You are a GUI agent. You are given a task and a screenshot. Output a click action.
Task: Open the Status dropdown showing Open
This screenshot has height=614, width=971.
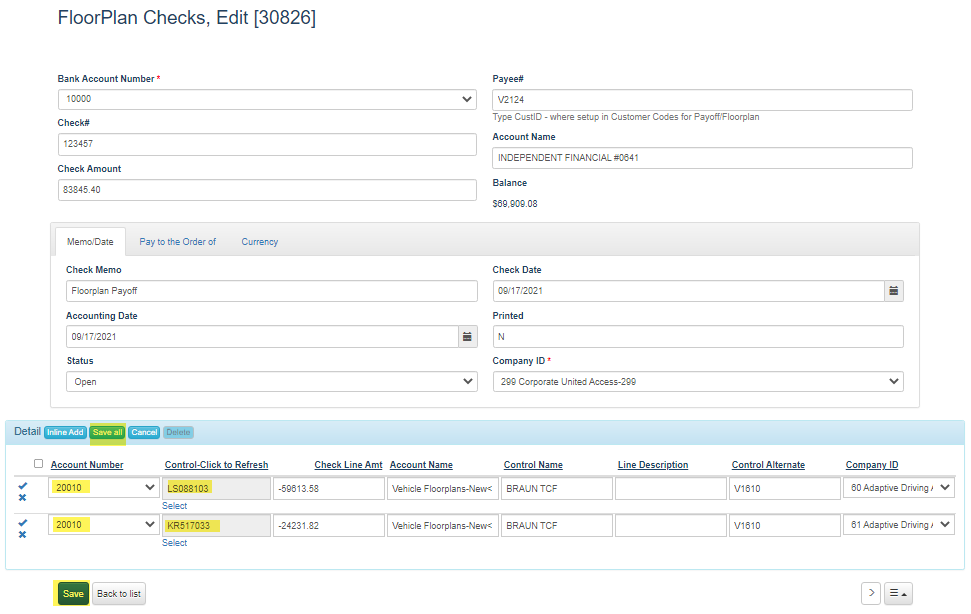tap(272, 382)
